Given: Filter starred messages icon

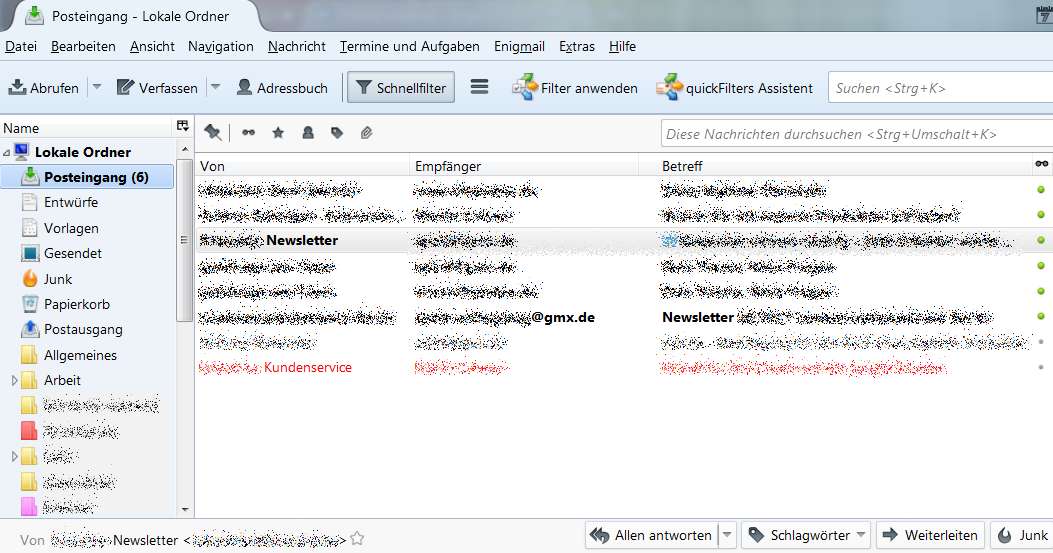Looking at the screenshot, I should click(x=278, y=132).
